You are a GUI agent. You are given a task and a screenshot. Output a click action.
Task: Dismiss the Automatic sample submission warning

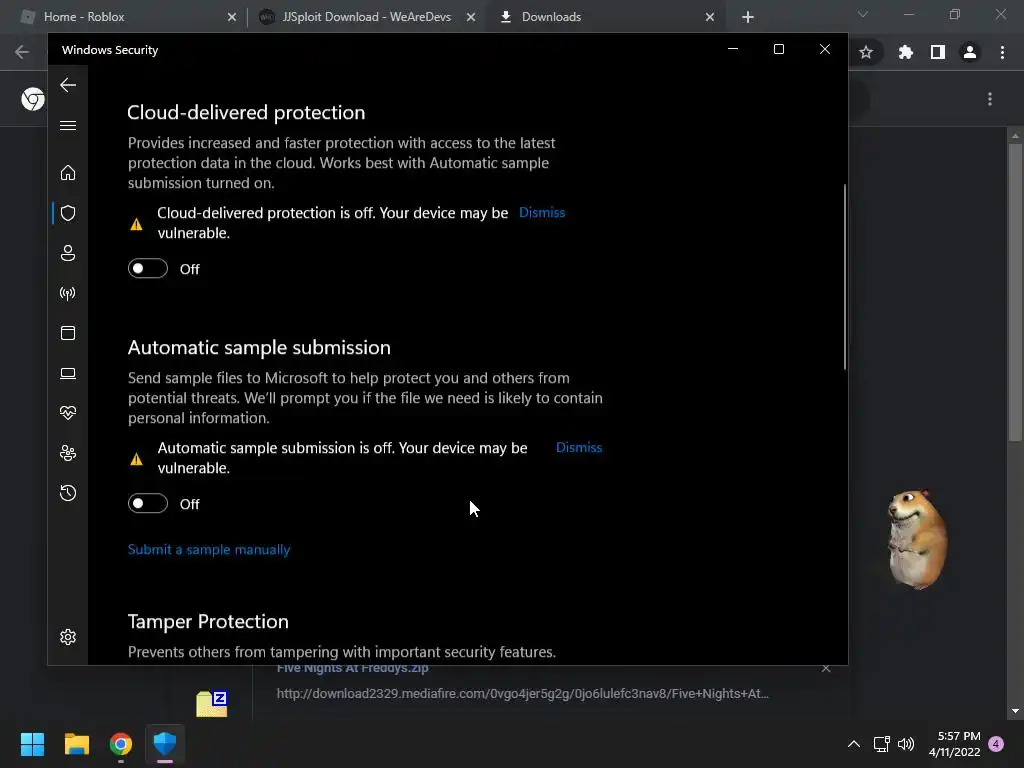click(x=579, y=448)
